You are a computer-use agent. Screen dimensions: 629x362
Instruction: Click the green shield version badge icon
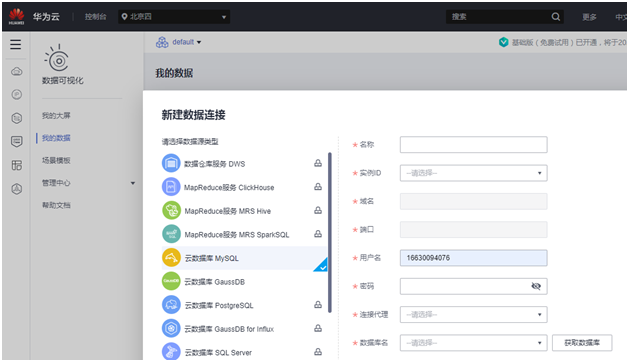[x=503, y=42]
